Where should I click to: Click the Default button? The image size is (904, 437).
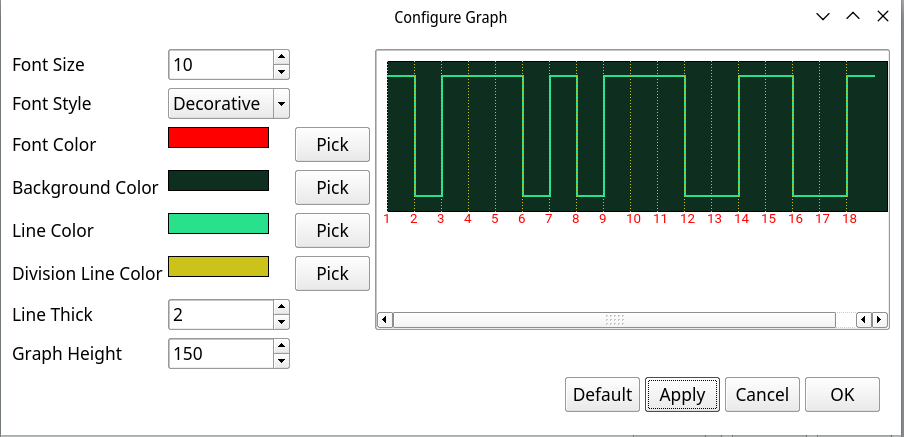coord(602,395)
